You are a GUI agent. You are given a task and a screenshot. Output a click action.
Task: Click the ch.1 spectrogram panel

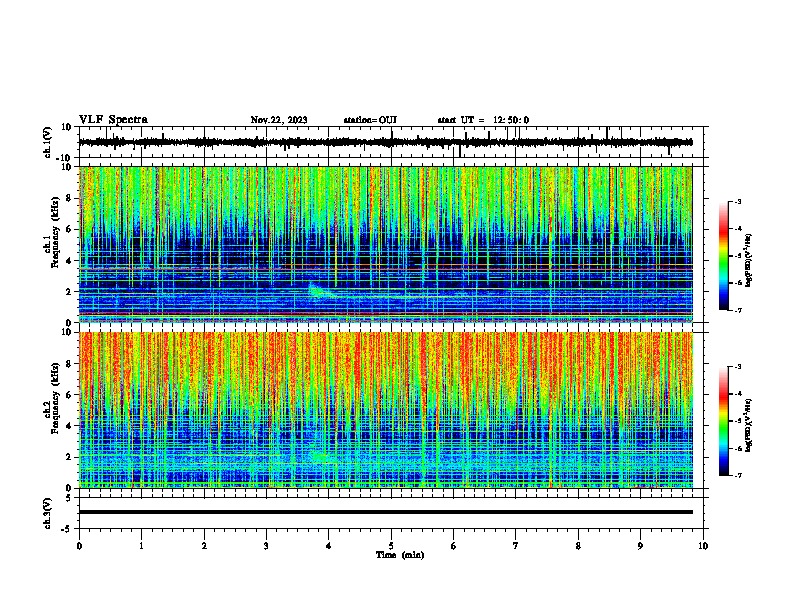385,244
